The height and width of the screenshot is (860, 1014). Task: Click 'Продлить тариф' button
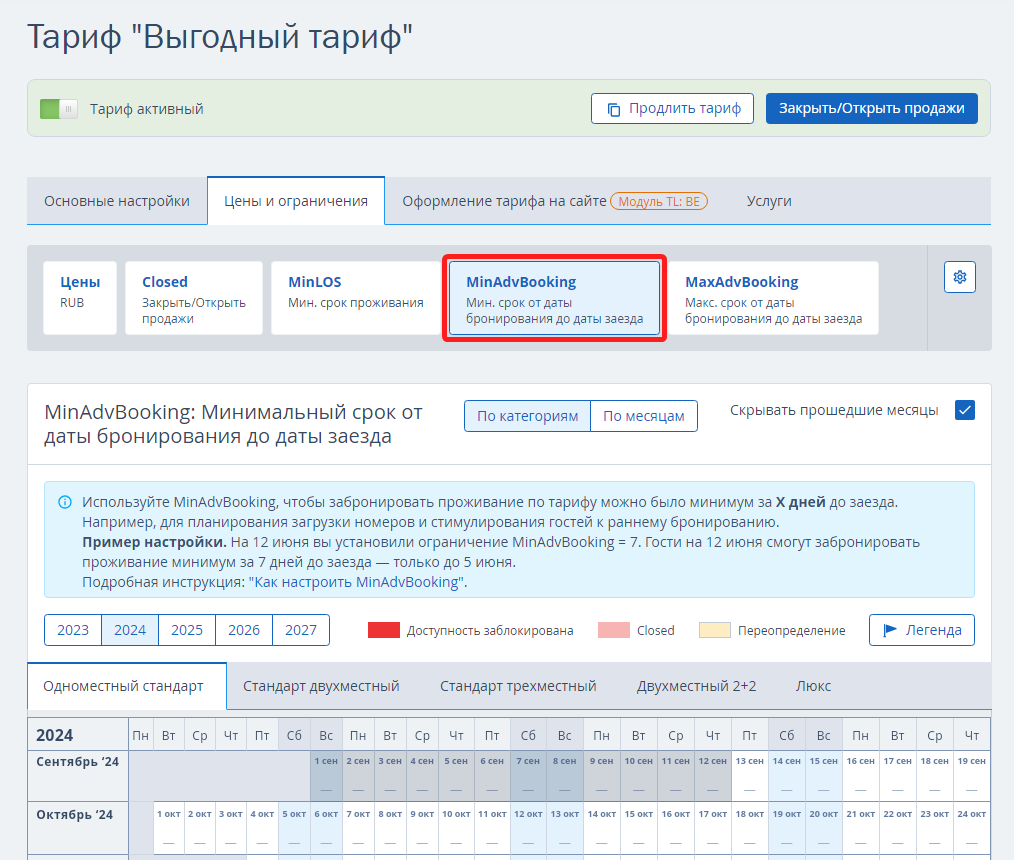(672, 109)
